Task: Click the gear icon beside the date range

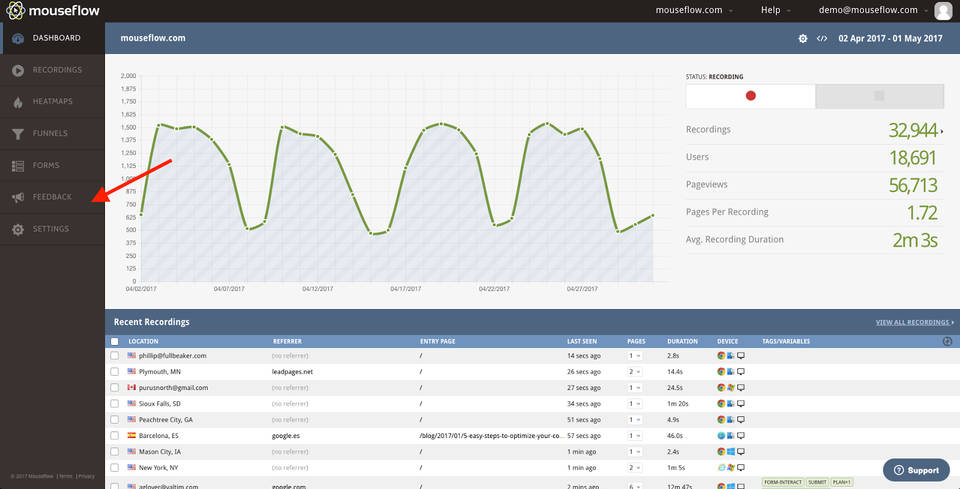Action: [802, 39]
